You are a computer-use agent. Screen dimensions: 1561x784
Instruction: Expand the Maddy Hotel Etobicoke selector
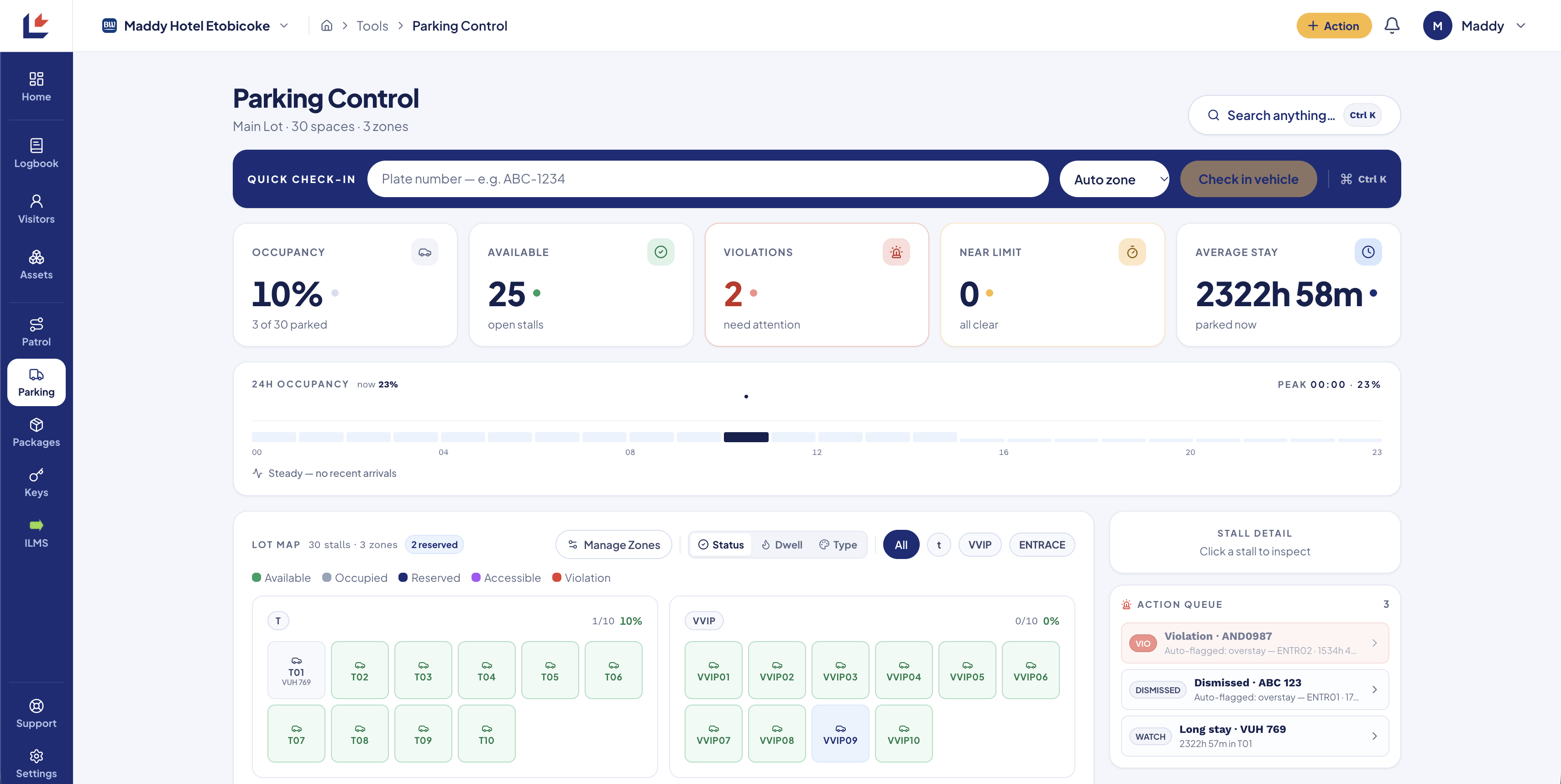(195, 26)
